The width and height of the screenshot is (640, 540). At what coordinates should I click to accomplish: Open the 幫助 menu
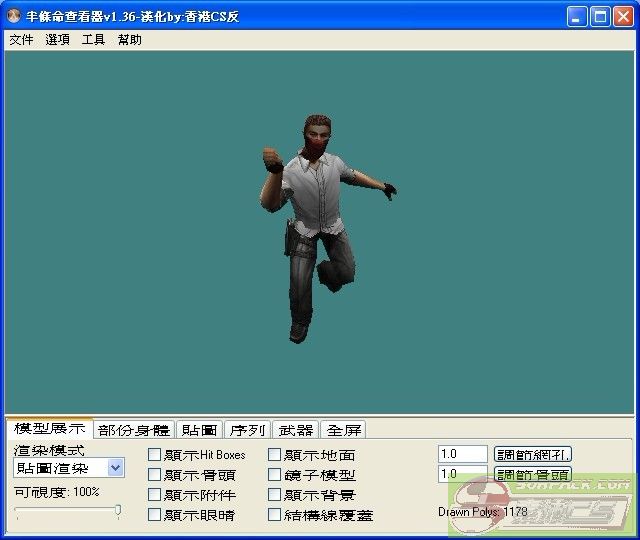[x=129, y=40]
